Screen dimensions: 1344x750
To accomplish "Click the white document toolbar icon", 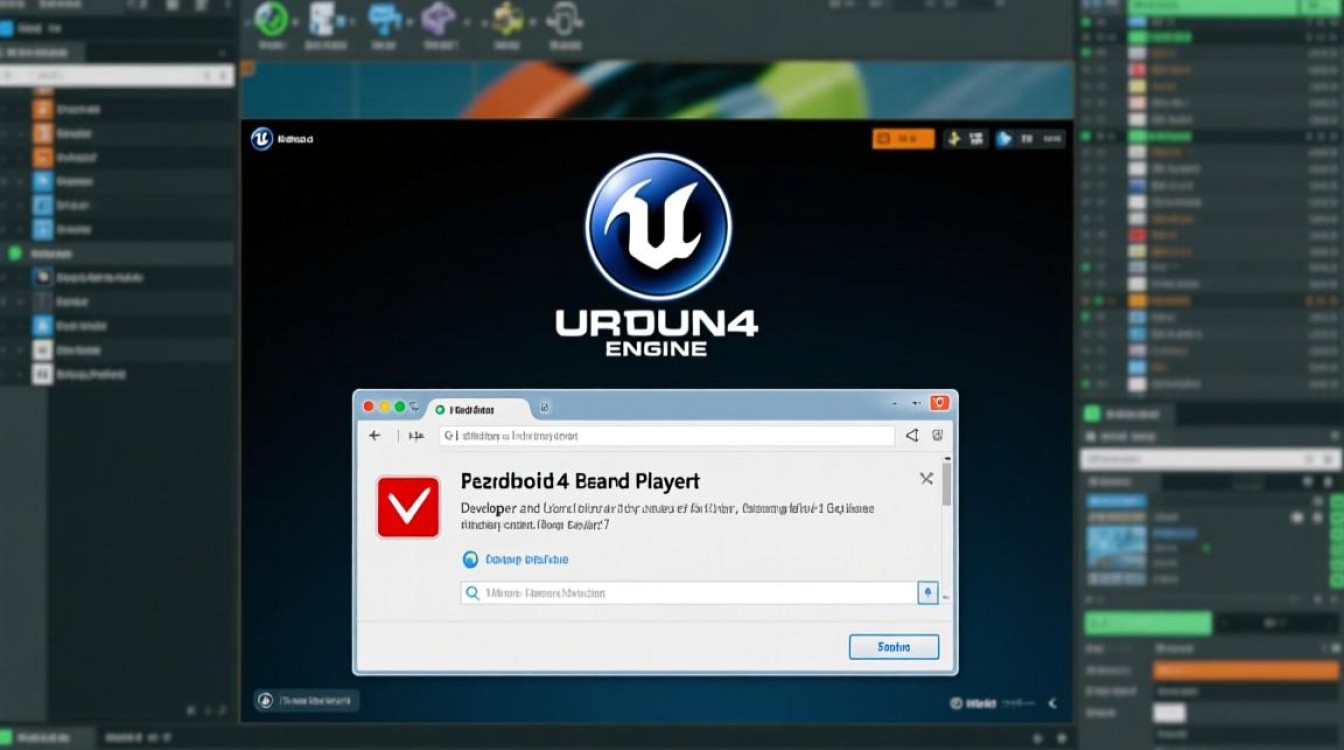I will 325,18.
